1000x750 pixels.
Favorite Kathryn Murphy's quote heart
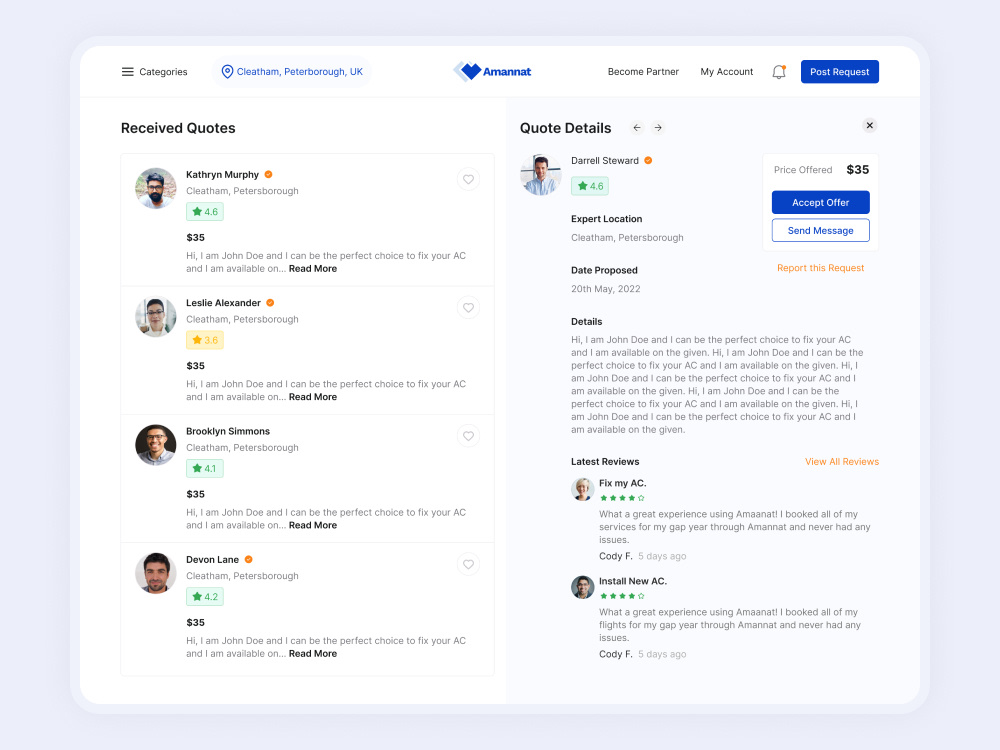(468, 179)
